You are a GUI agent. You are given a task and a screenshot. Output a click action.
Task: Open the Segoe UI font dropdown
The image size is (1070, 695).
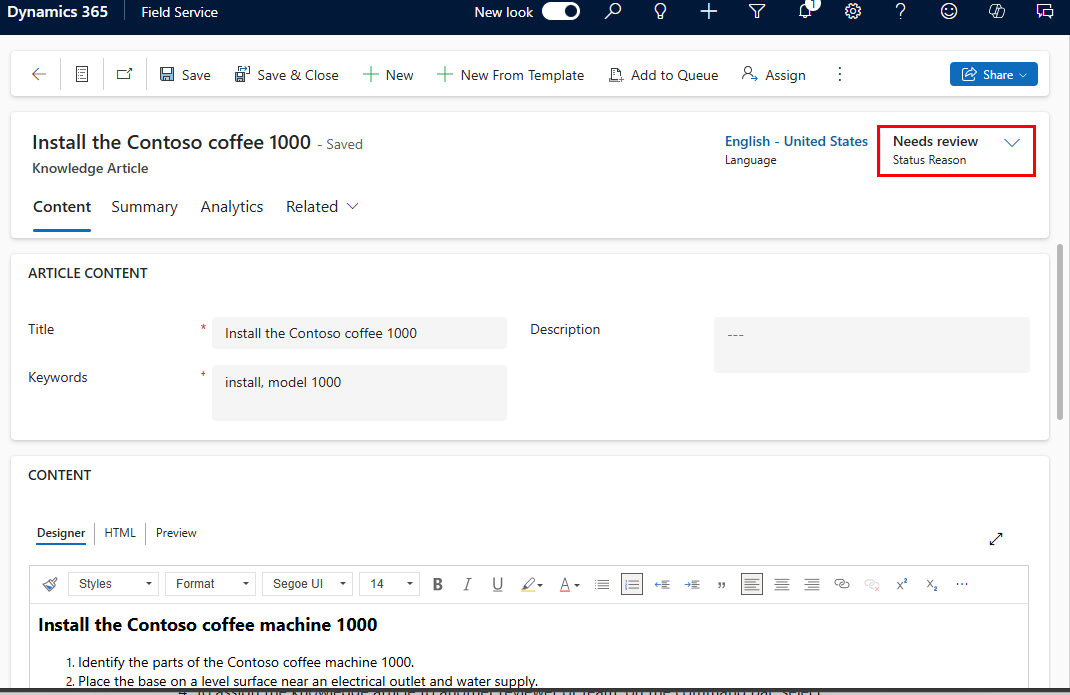tap(308, 584)
